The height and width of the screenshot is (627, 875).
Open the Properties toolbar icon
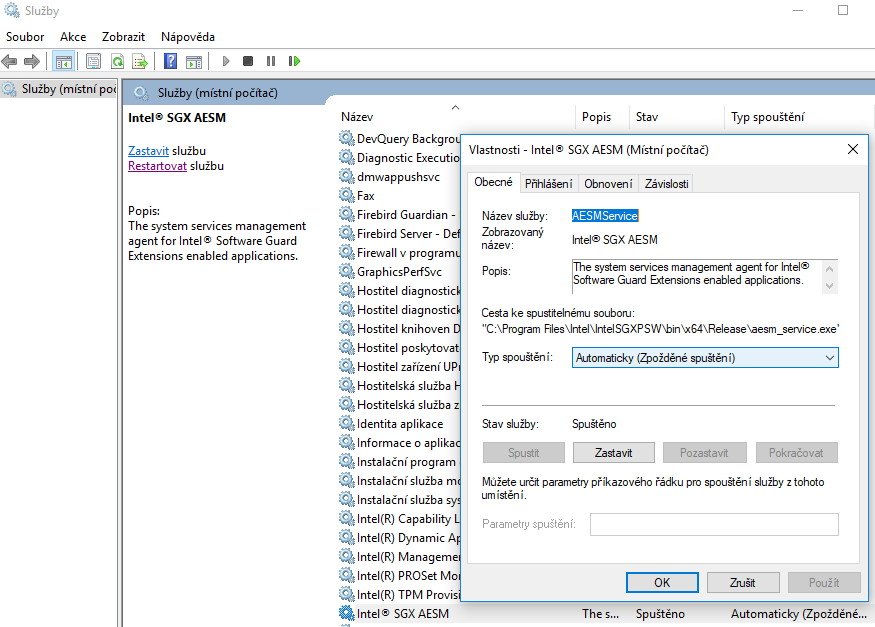94,61
